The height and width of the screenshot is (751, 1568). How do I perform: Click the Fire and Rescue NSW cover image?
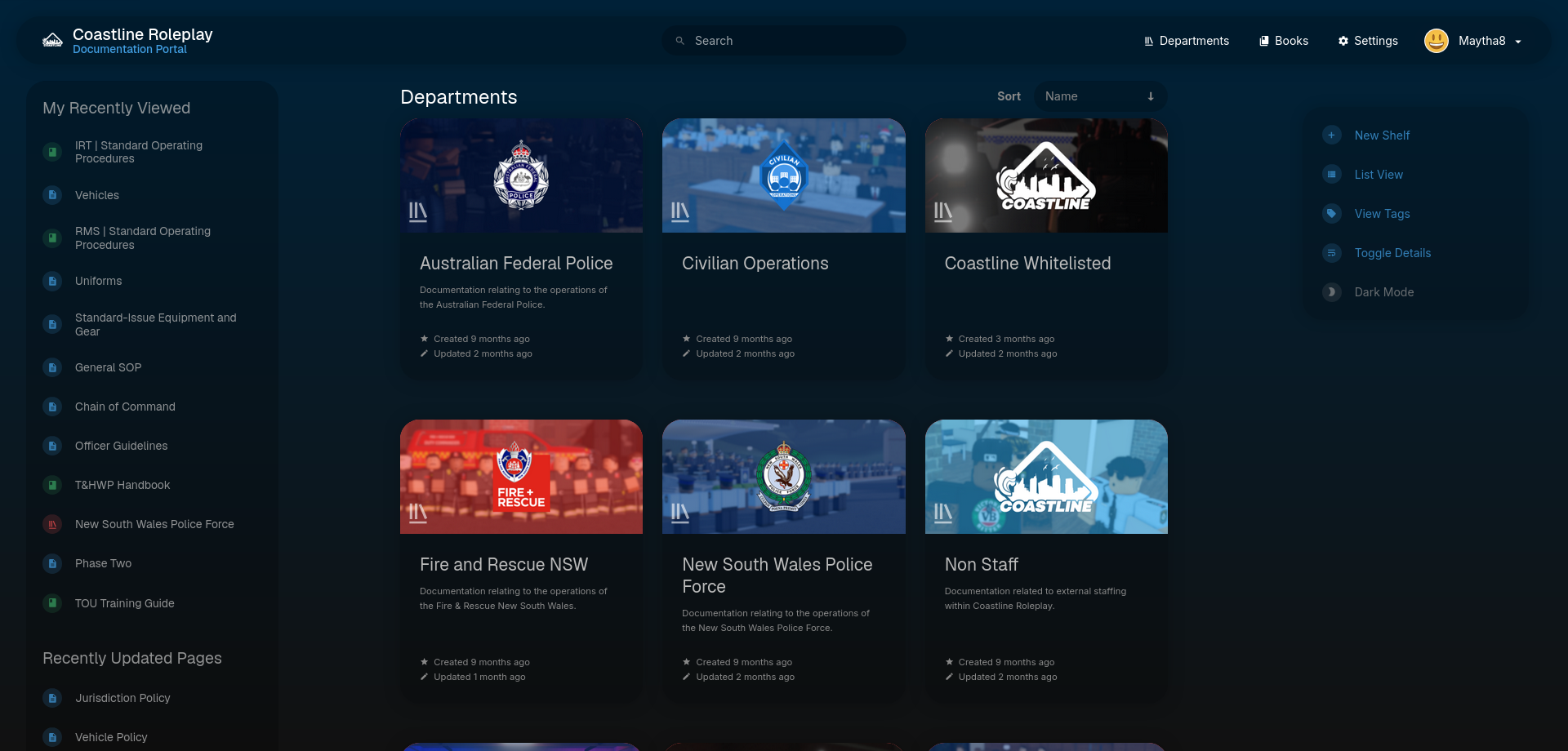coord(521,477)
